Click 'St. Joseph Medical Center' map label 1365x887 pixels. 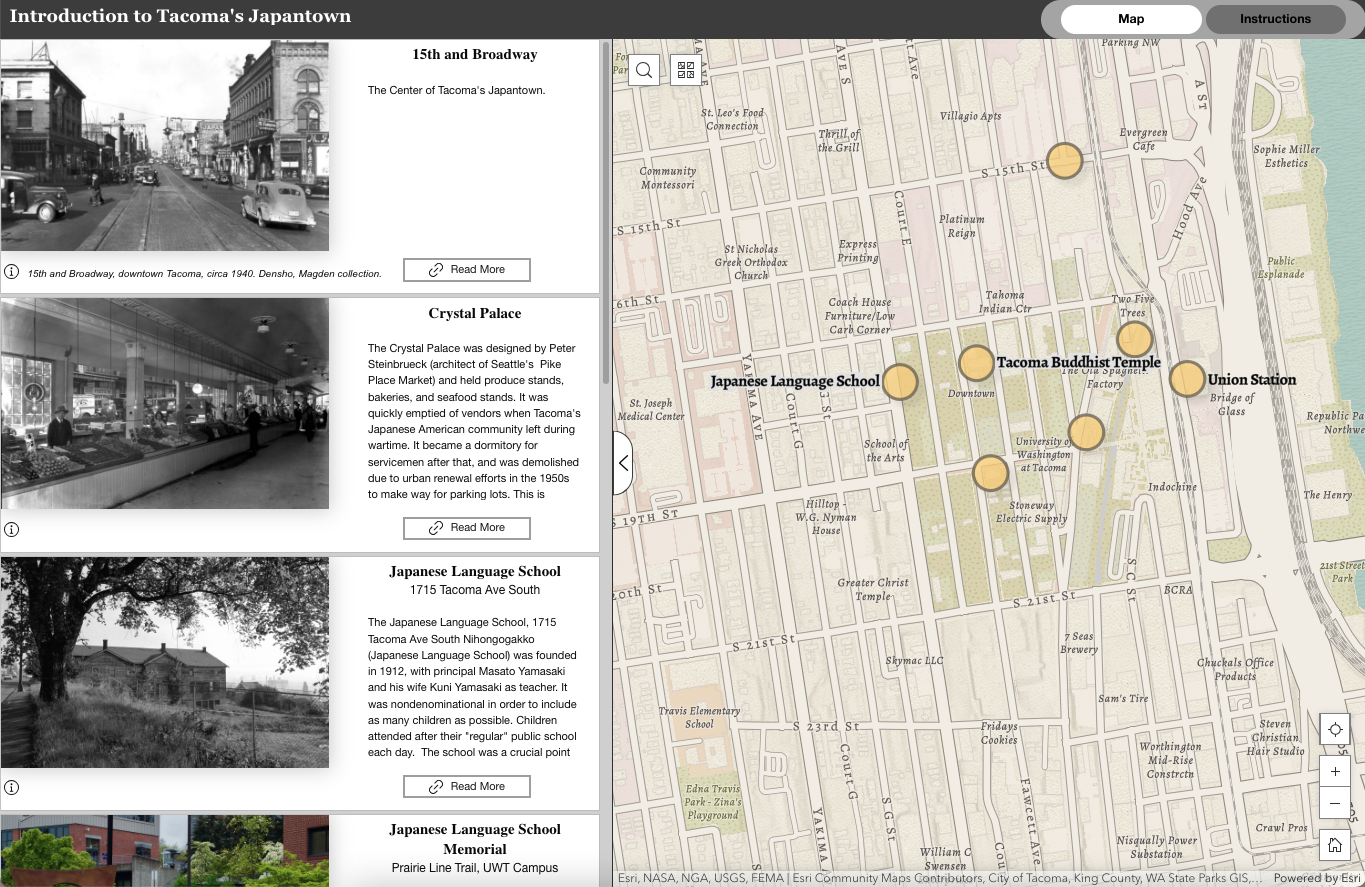coord(651,410)
